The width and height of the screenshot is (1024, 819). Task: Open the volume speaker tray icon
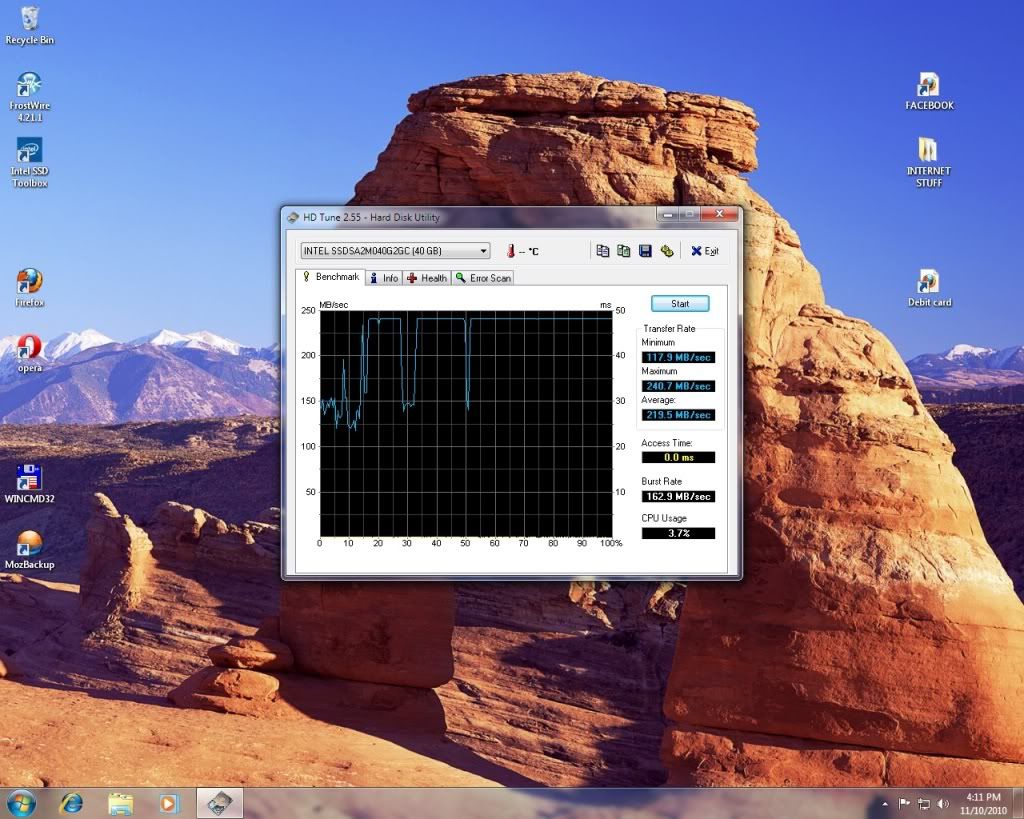point(942,804)
